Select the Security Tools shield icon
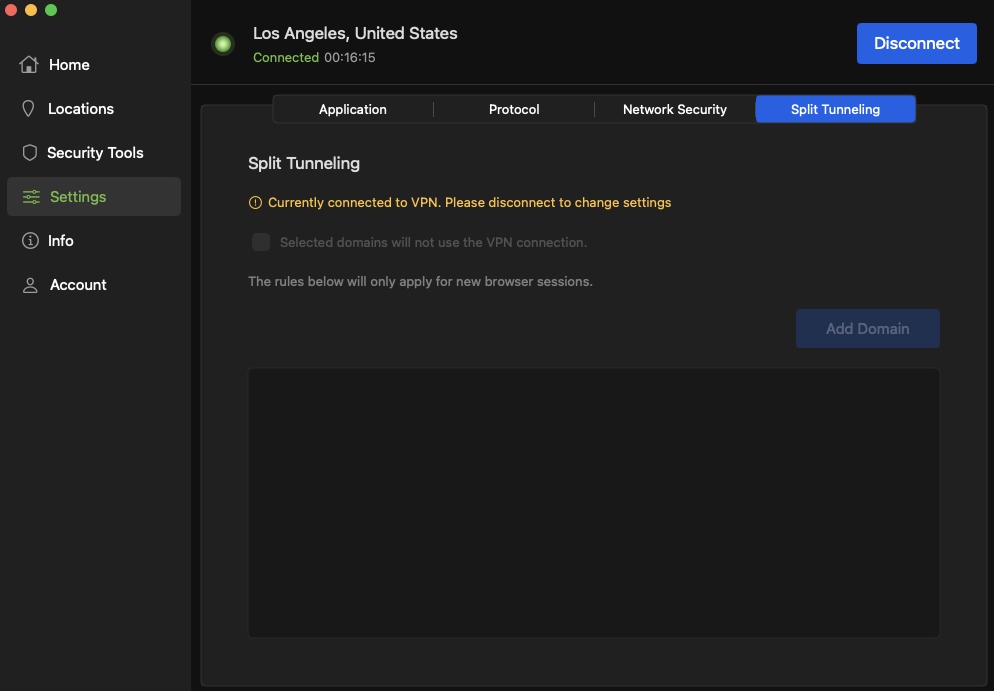The image size is (994, 691). coord(29,153)
